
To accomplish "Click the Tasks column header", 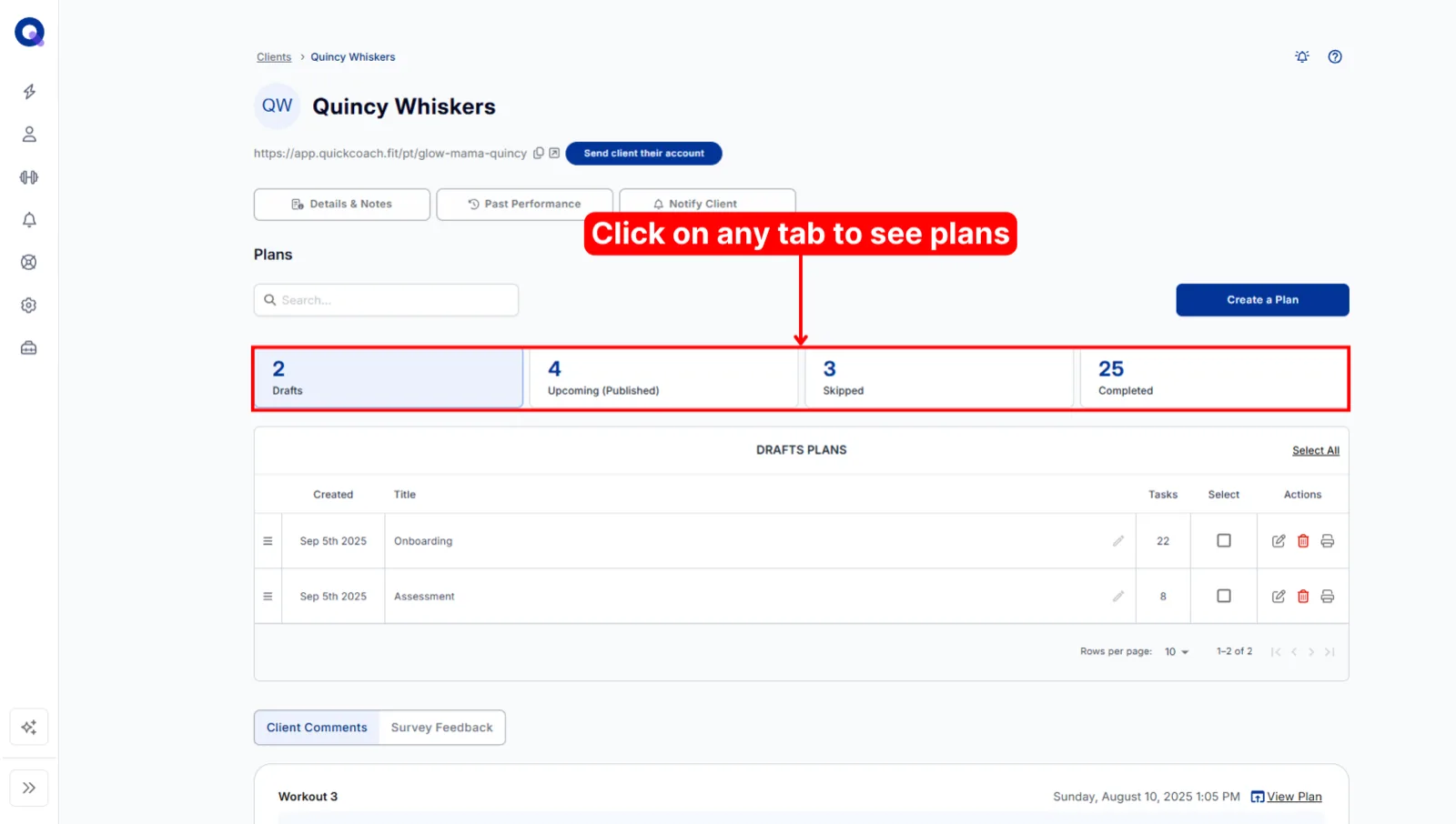I will (1163, 495).
